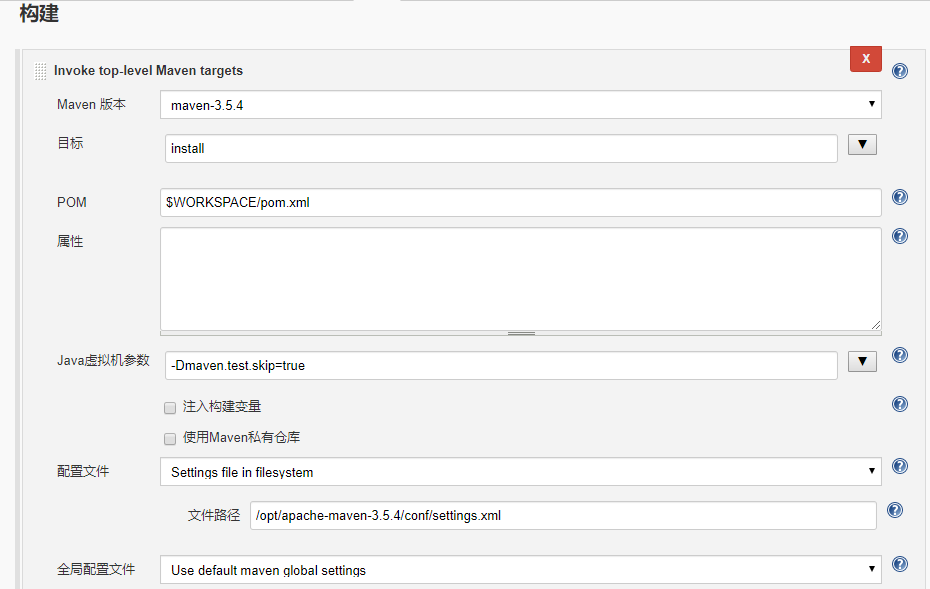Click the 属性 text area resize bar
The width and height of the screenshot is (930, 589).
[x=521, y=333]
